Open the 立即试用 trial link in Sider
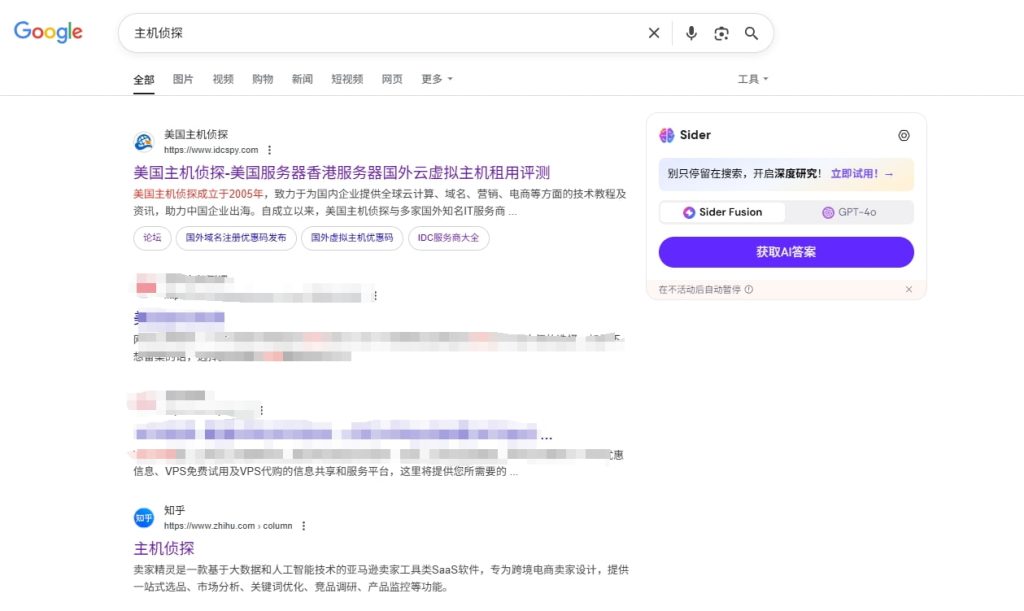This screenshot has width=1024, height=611. [x=858, y=174]
